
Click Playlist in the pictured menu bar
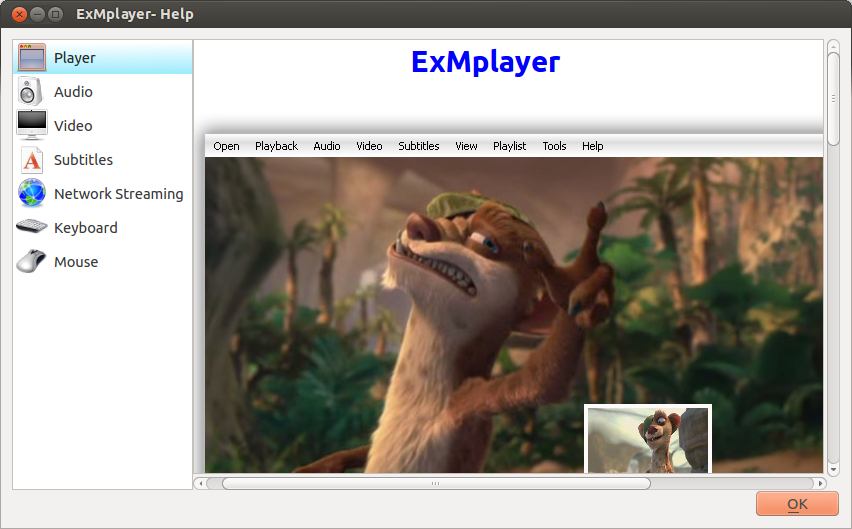click(509, 146)
